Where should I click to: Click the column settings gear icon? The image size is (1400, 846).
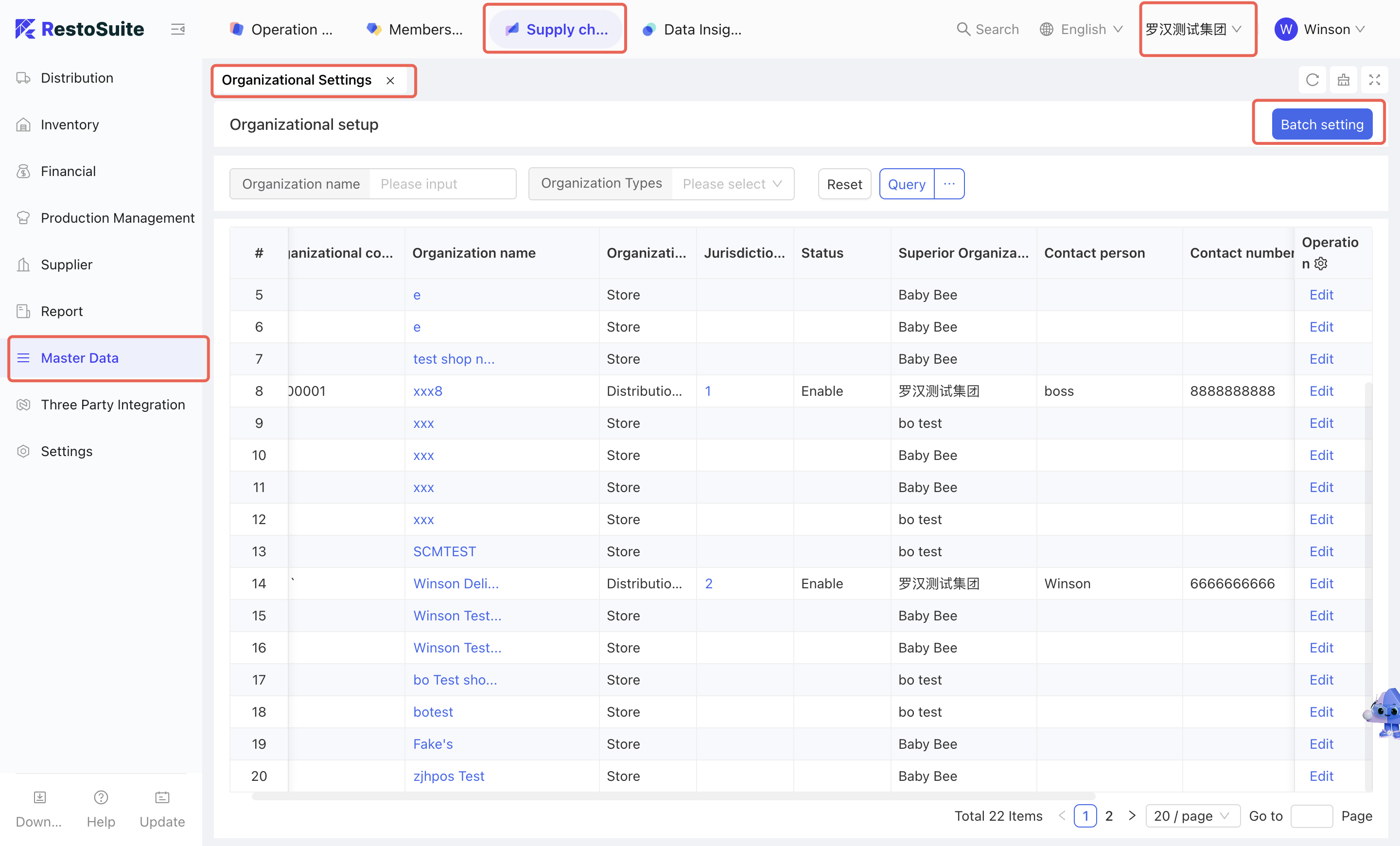pyautogui.click(x=1321, y=264)
